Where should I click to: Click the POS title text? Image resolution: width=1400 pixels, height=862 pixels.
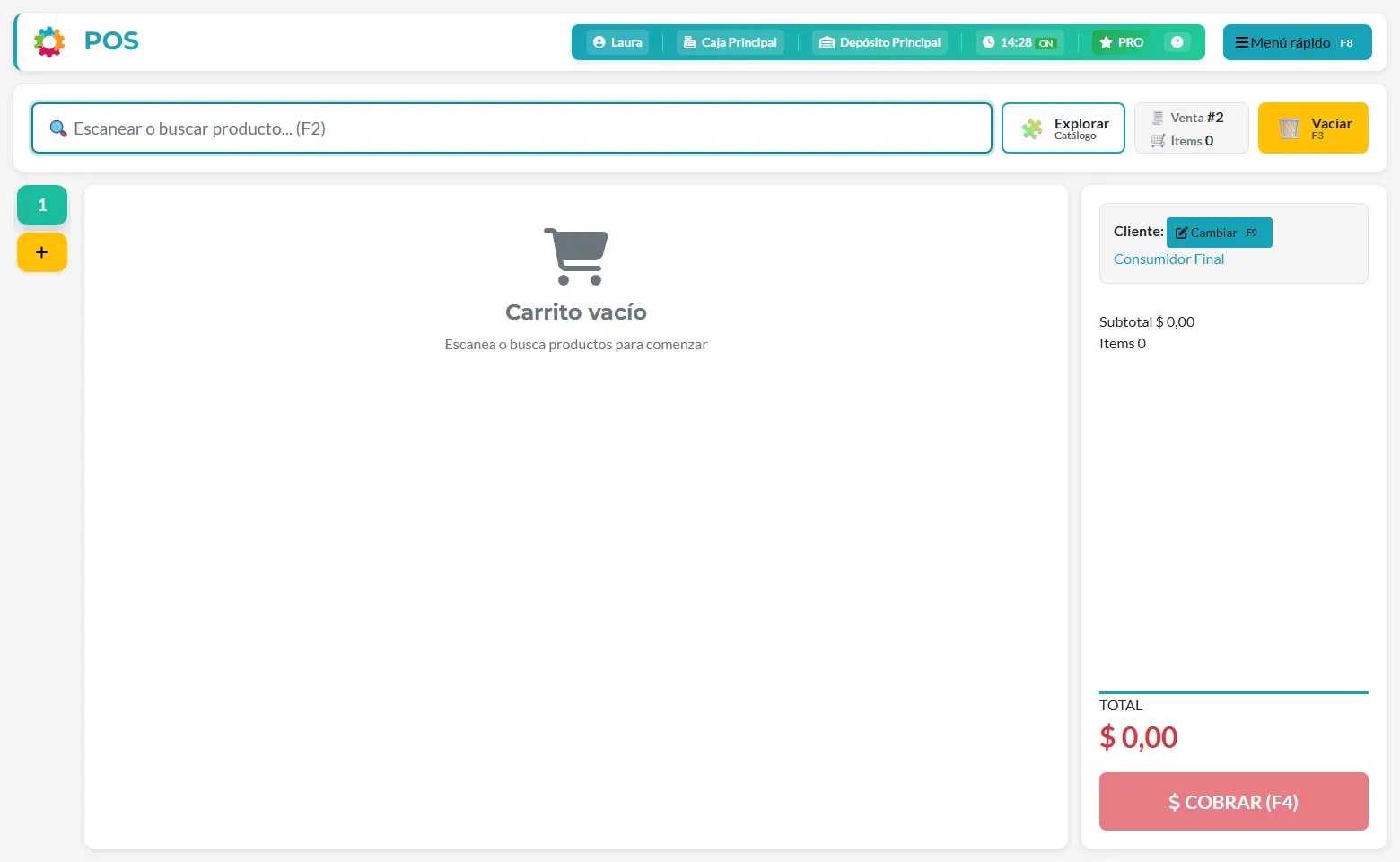point(111,41)
